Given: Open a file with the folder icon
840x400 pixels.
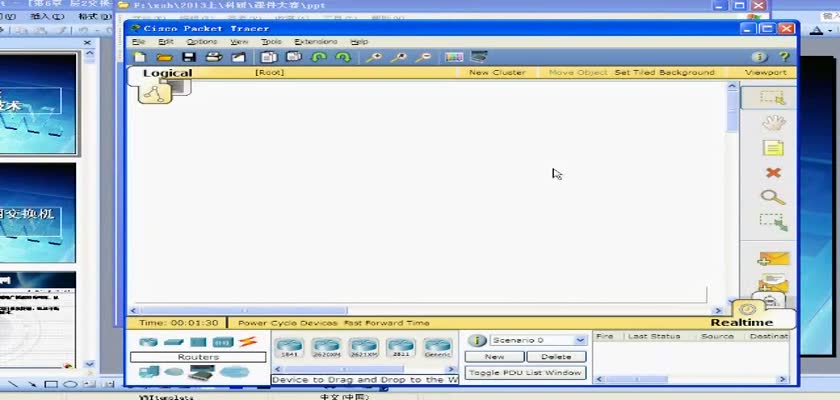Looking at the screenshot, I should (164, 57).
